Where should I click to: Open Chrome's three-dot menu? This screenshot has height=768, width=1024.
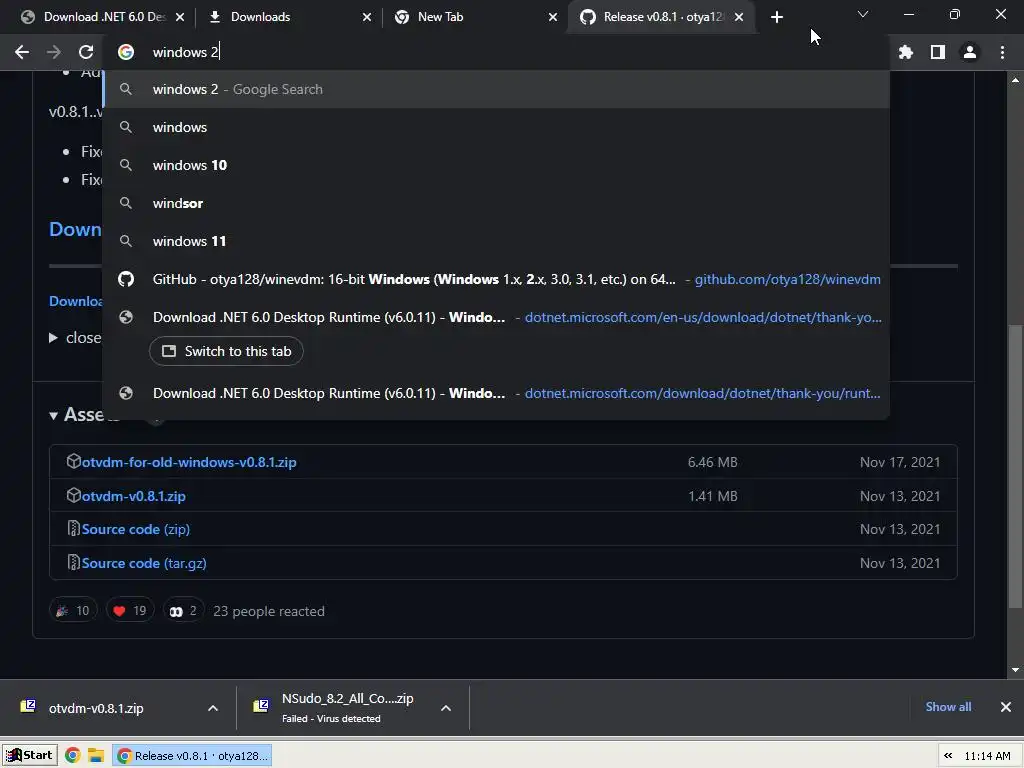tap(1002, 52)
